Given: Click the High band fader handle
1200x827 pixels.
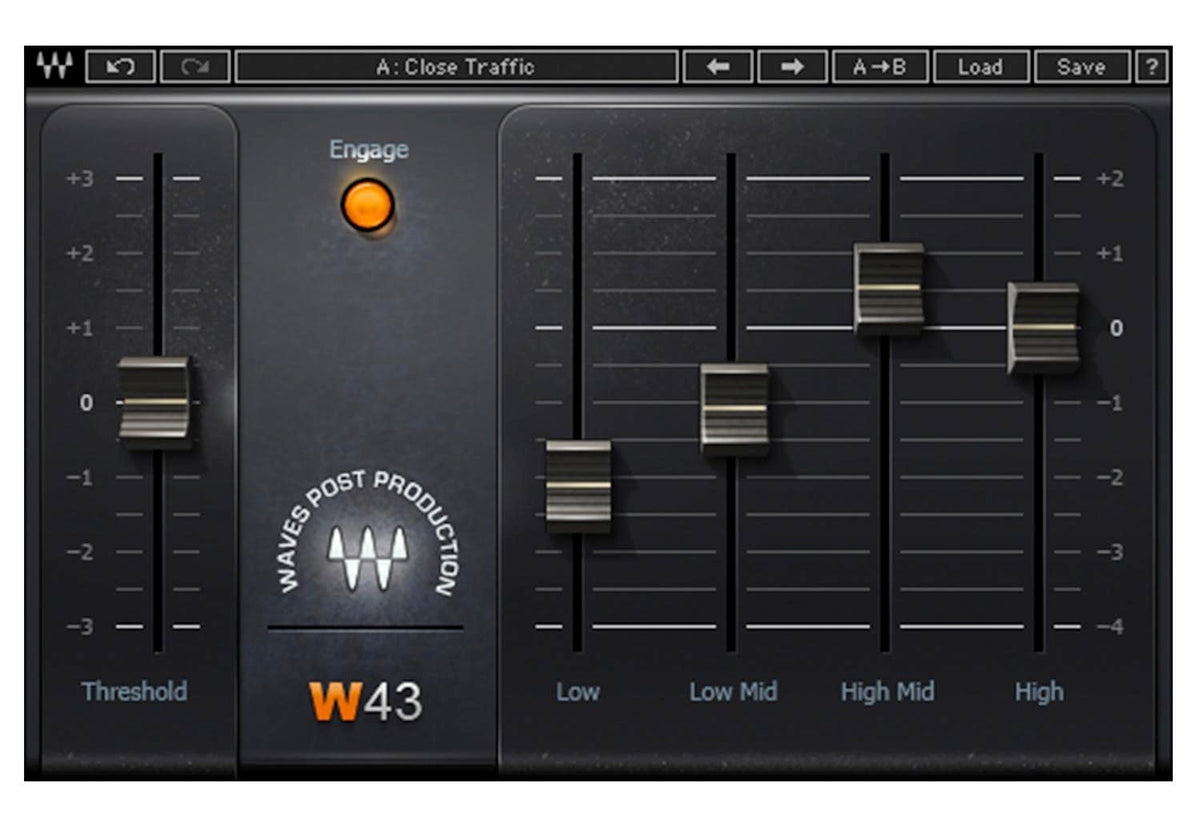Looking at the screenshot, I should [1043, 327].
